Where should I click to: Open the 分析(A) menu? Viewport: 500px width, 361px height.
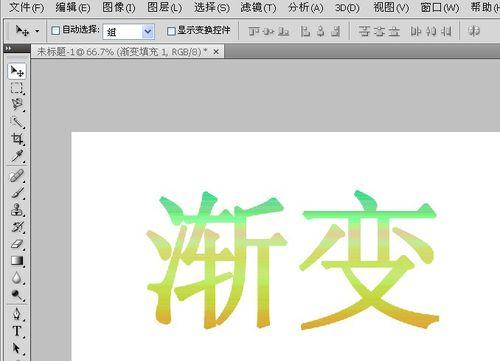[x=305, y=7]
